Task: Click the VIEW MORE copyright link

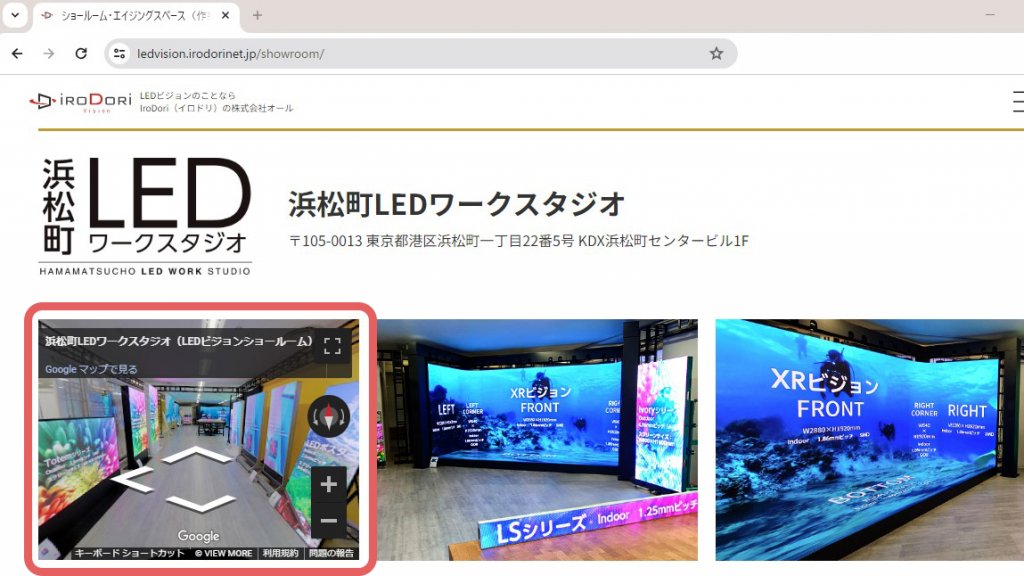Action: (x=223, y=553)
